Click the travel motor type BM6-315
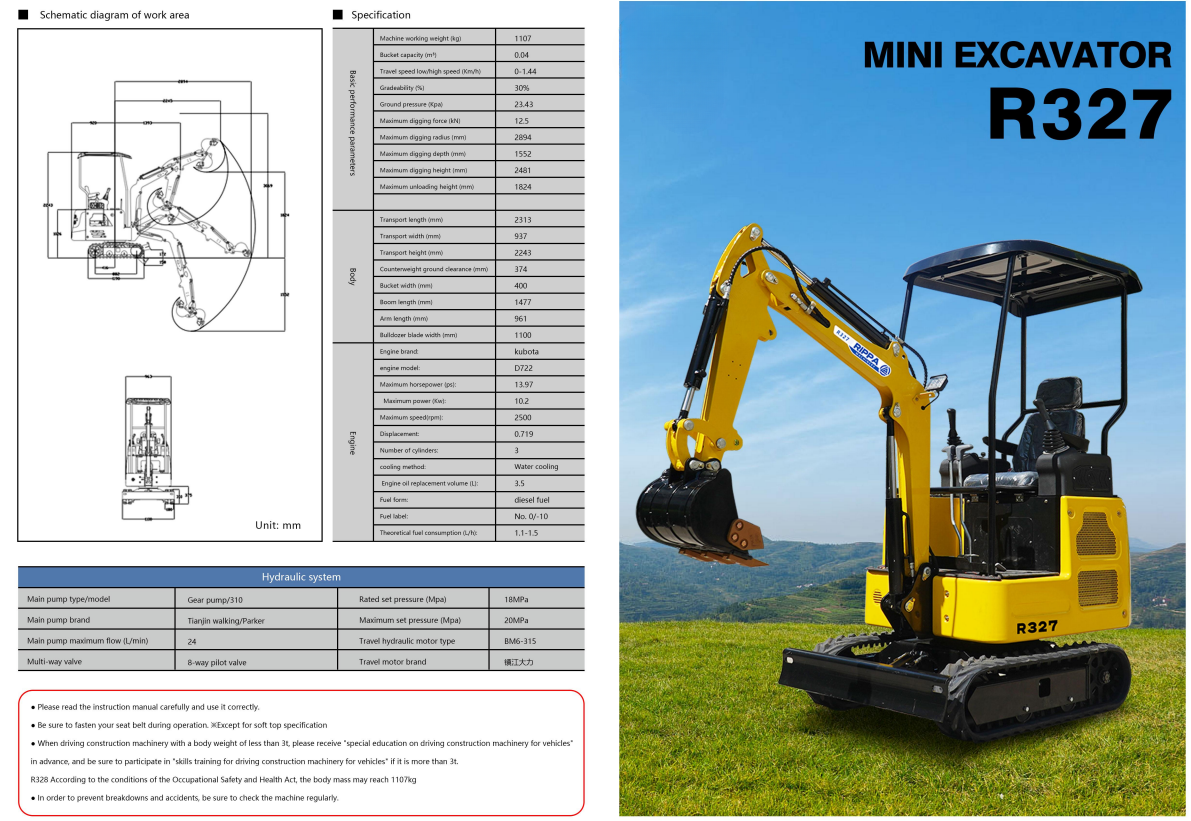The image size is (1191, 821). coord(520,642)
